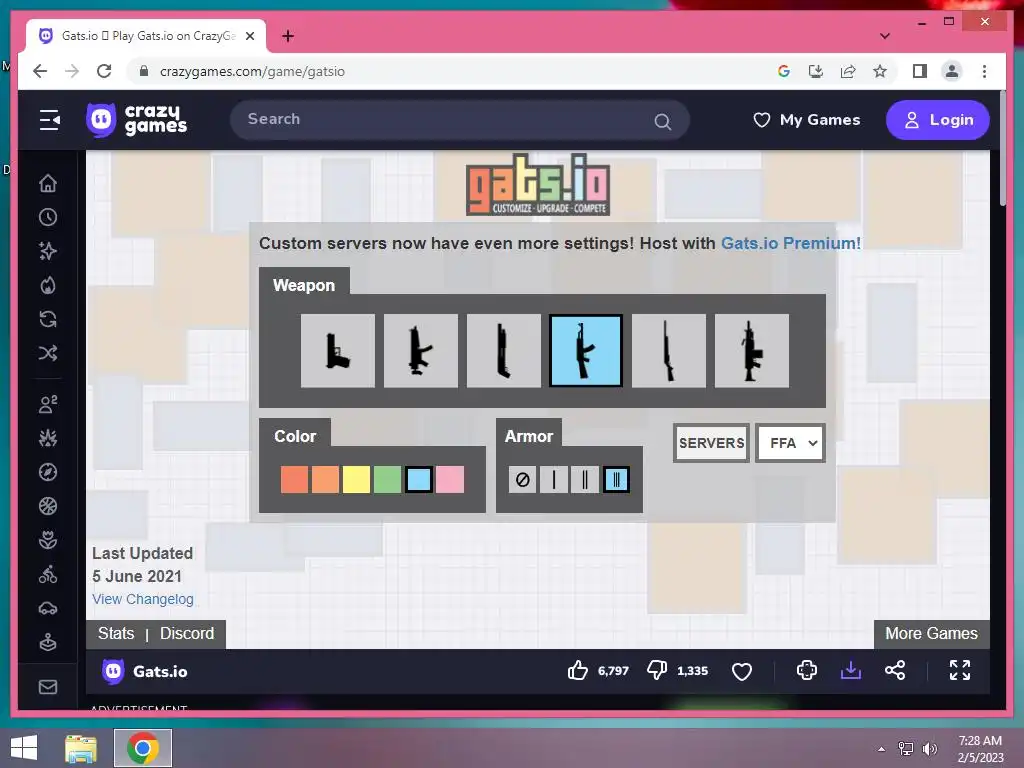Go back in browser
Image resolution: width=1024 pixels, height=768 pixels.
(40, 71)
